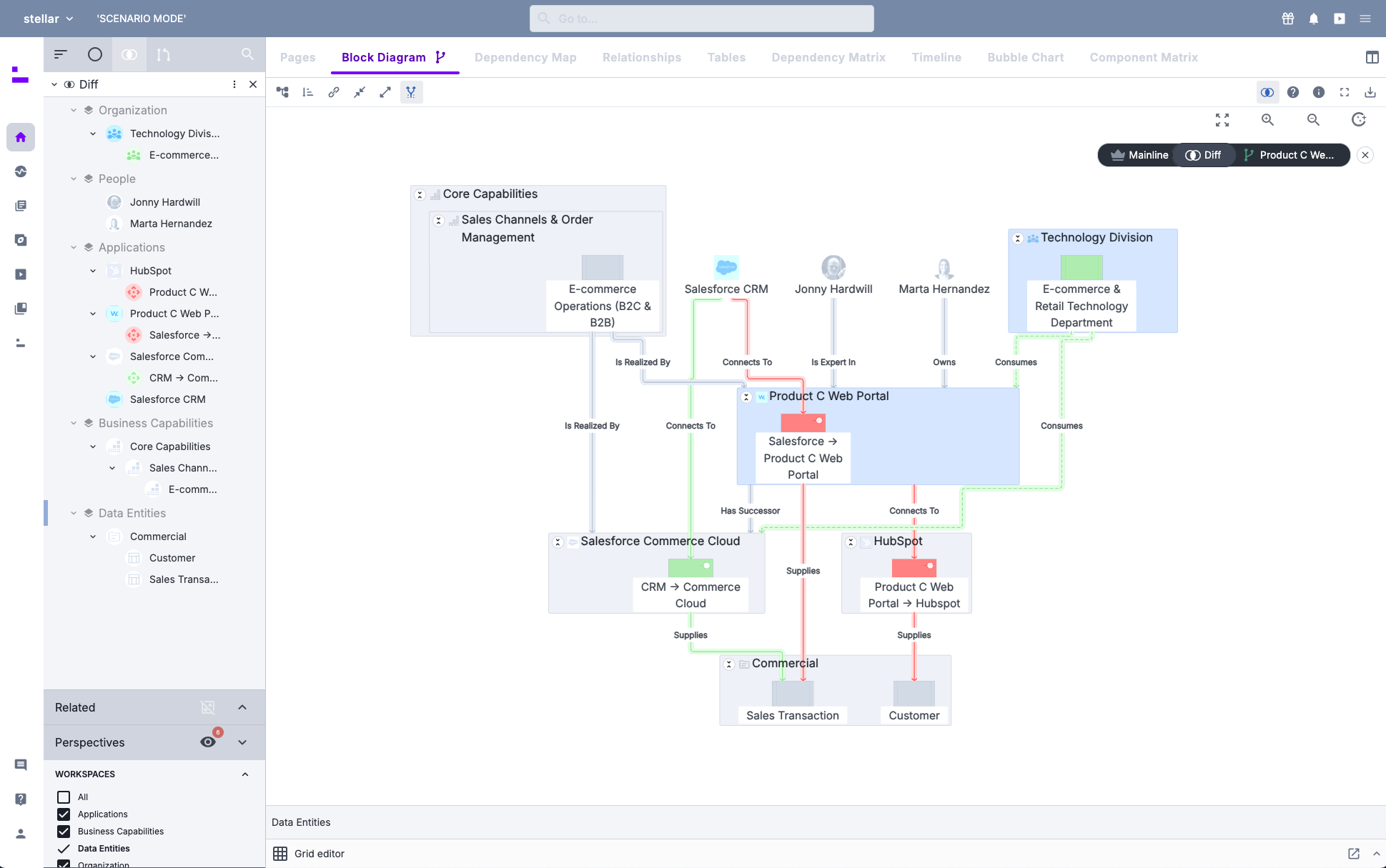The height and width of the screenshot is (868, 1386).
Task: Select the Mainline view button
Action: click(x=1139, y=155)
